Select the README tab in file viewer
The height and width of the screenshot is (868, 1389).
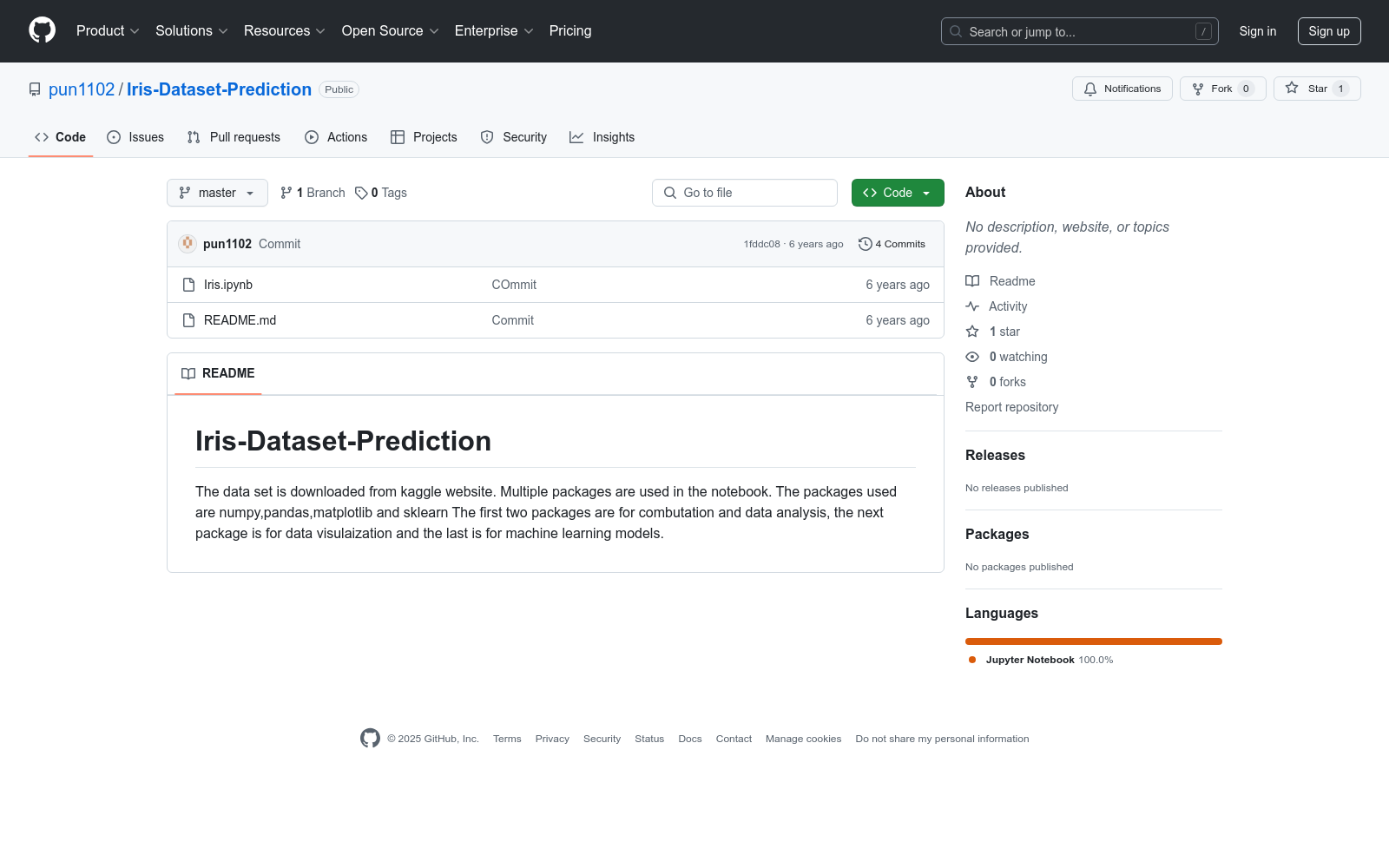click(x=218, y=373)
